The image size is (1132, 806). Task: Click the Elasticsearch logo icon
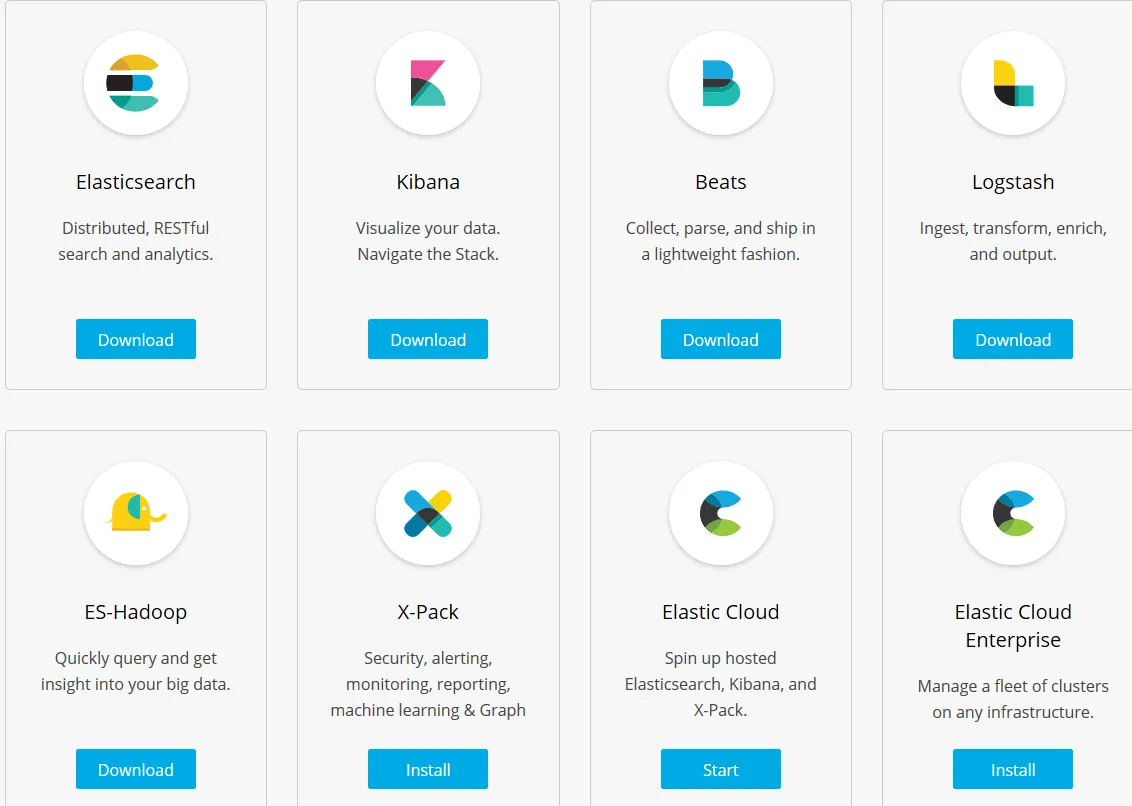pyautogui.click(x=136, y=83)
